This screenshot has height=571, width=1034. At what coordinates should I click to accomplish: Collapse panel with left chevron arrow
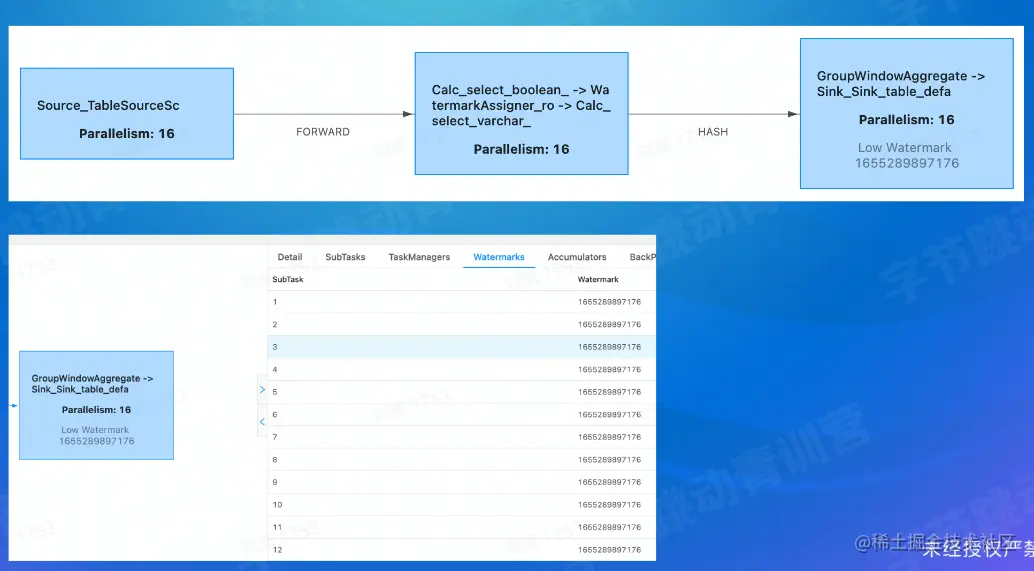[262, 421]
